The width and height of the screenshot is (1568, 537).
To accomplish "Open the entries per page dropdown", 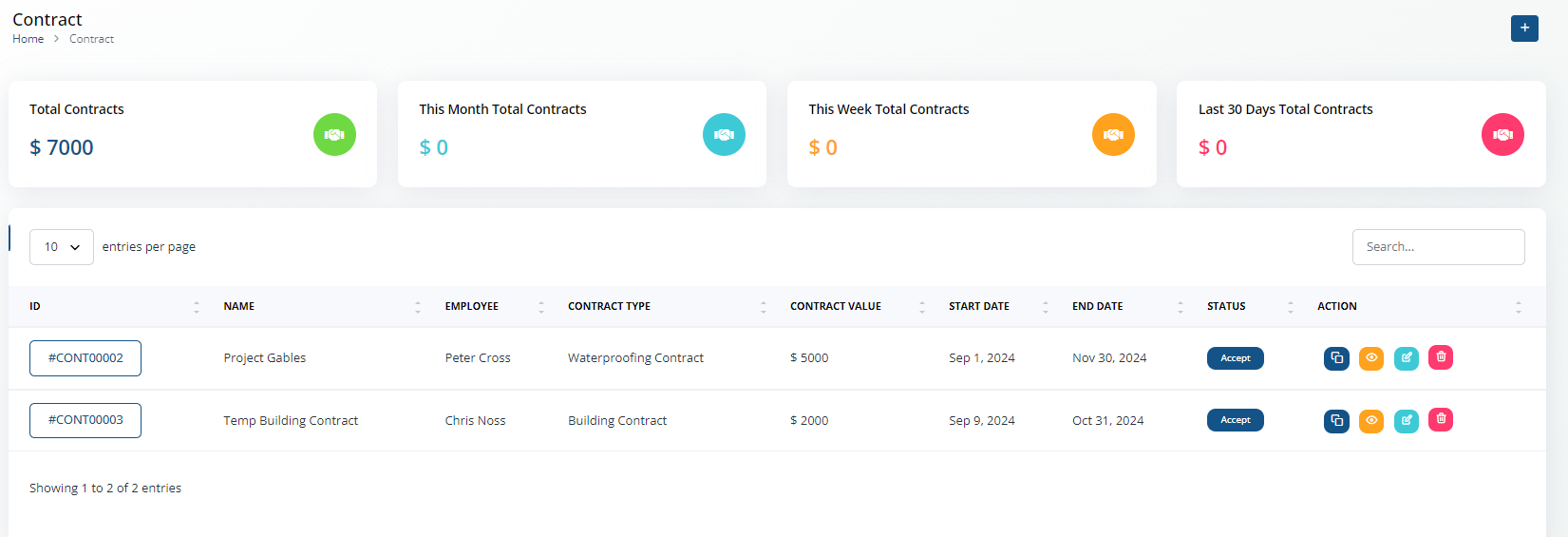I will point(62,247).
